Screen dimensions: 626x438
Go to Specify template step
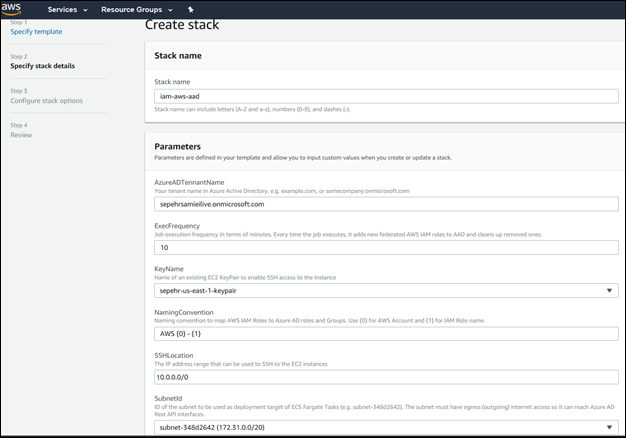(x=36, y=32)
